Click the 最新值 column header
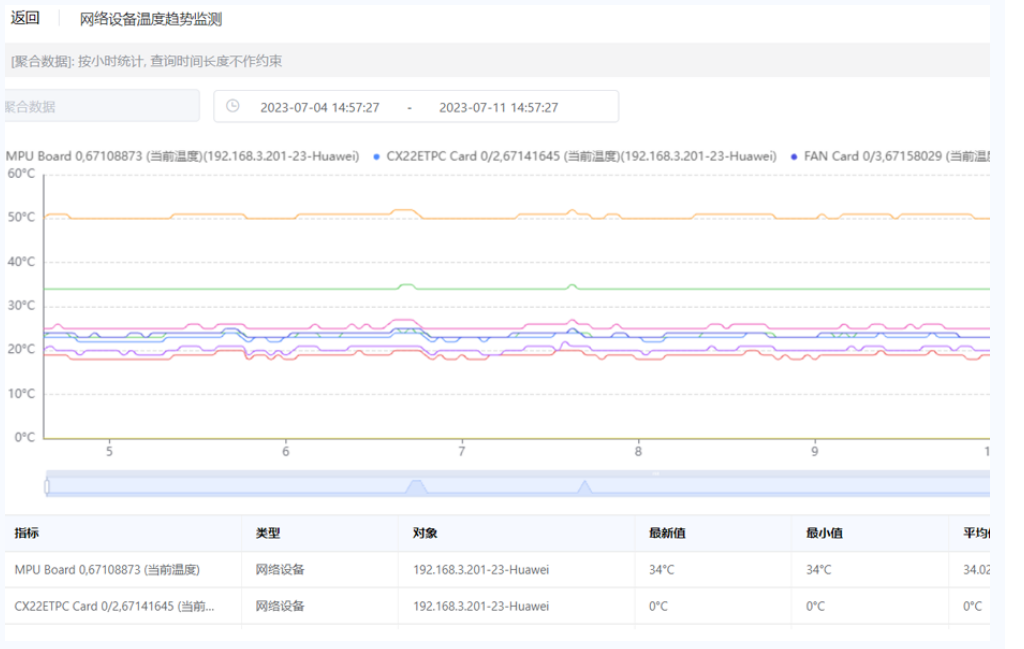The image size is (1024, 649). coord(666,533)
